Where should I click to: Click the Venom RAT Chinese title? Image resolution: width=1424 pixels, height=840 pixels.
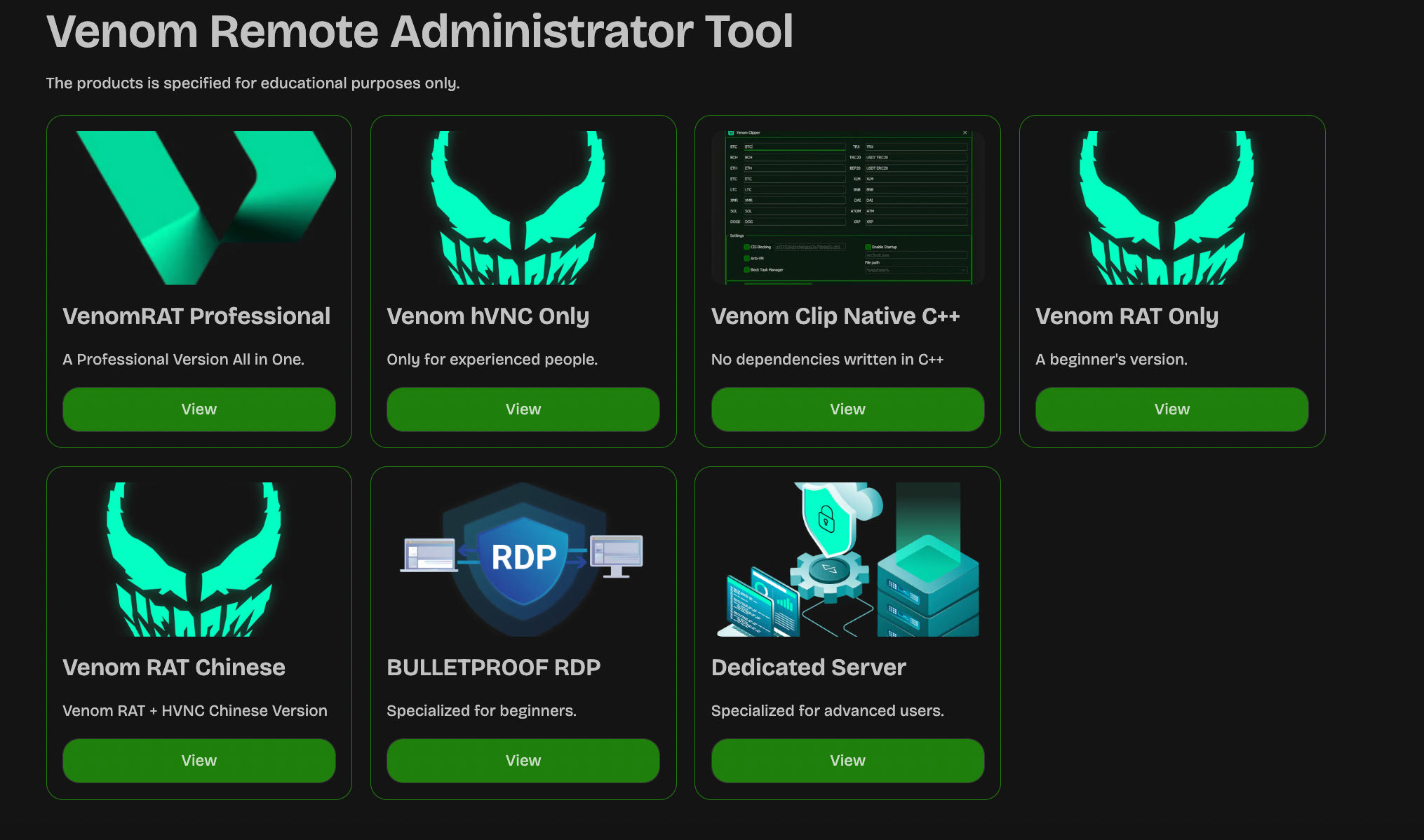[174, 668]
